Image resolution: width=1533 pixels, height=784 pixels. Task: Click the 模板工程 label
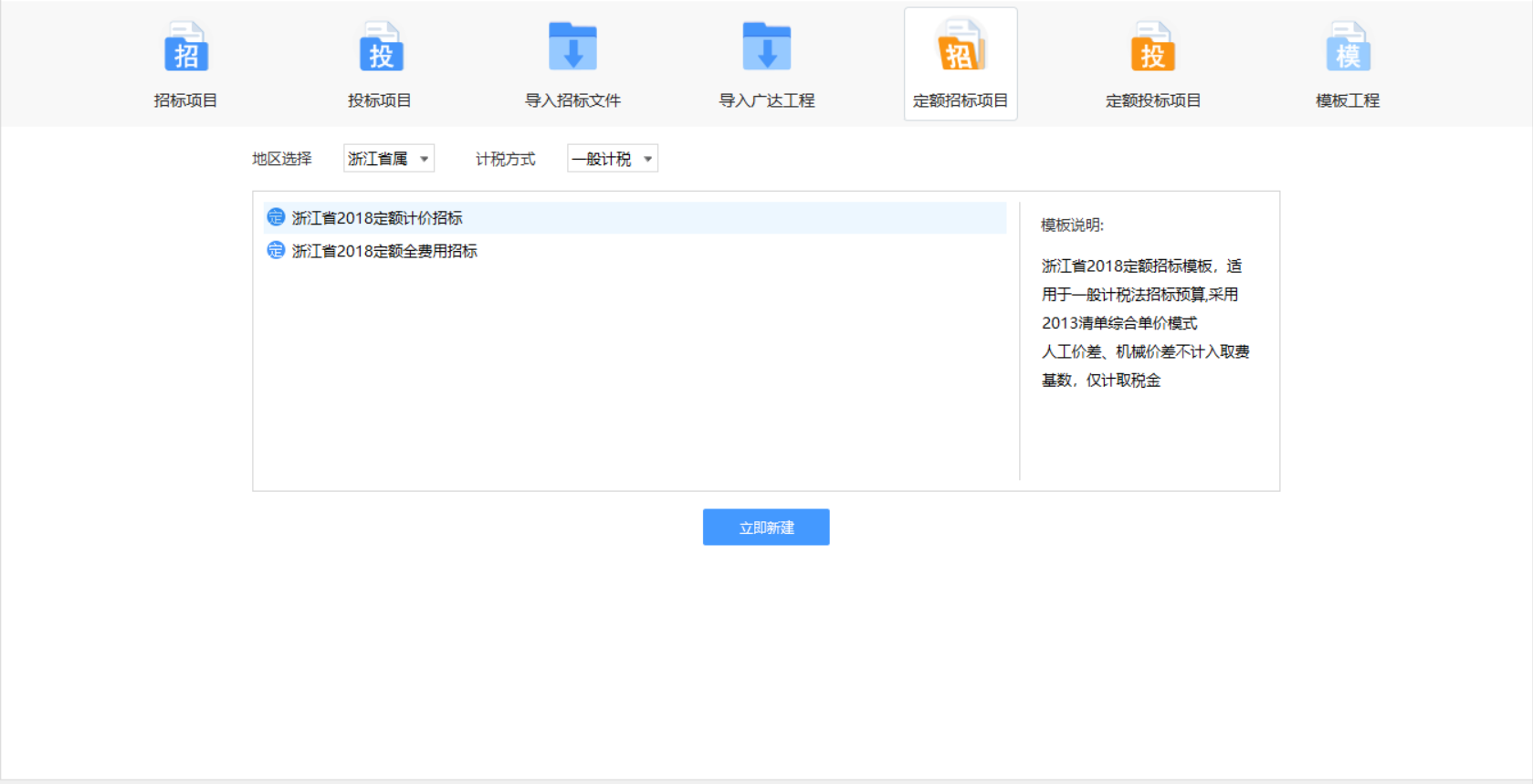[1348, 100]
